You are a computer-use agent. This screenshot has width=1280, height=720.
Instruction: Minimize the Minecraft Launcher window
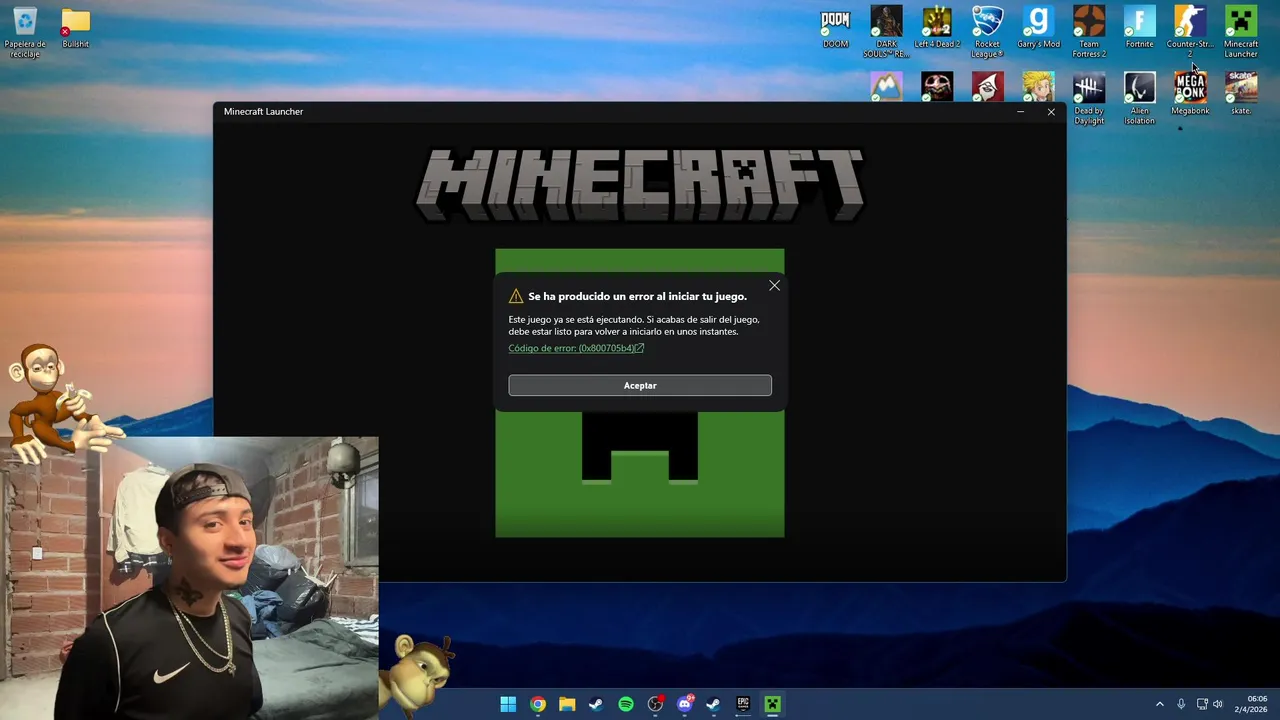pos(1020,112)
